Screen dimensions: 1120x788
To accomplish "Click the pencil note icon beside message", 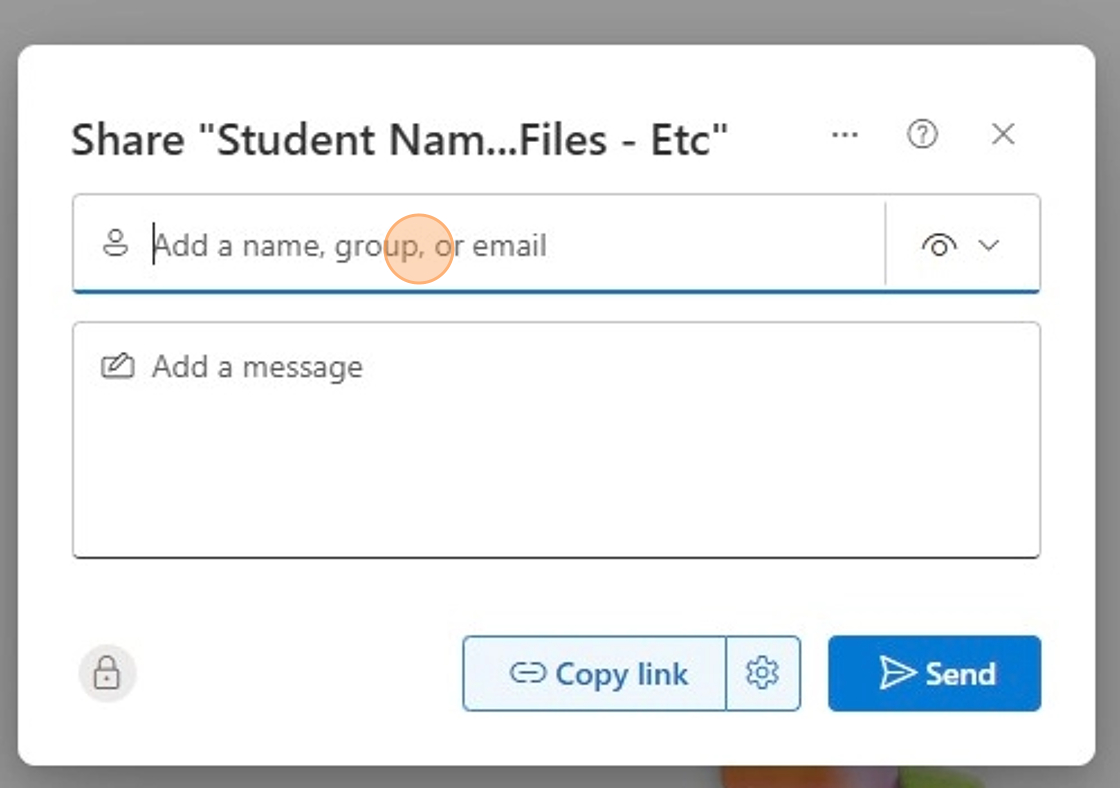I will pyautogui.click(x=118, y=366).
